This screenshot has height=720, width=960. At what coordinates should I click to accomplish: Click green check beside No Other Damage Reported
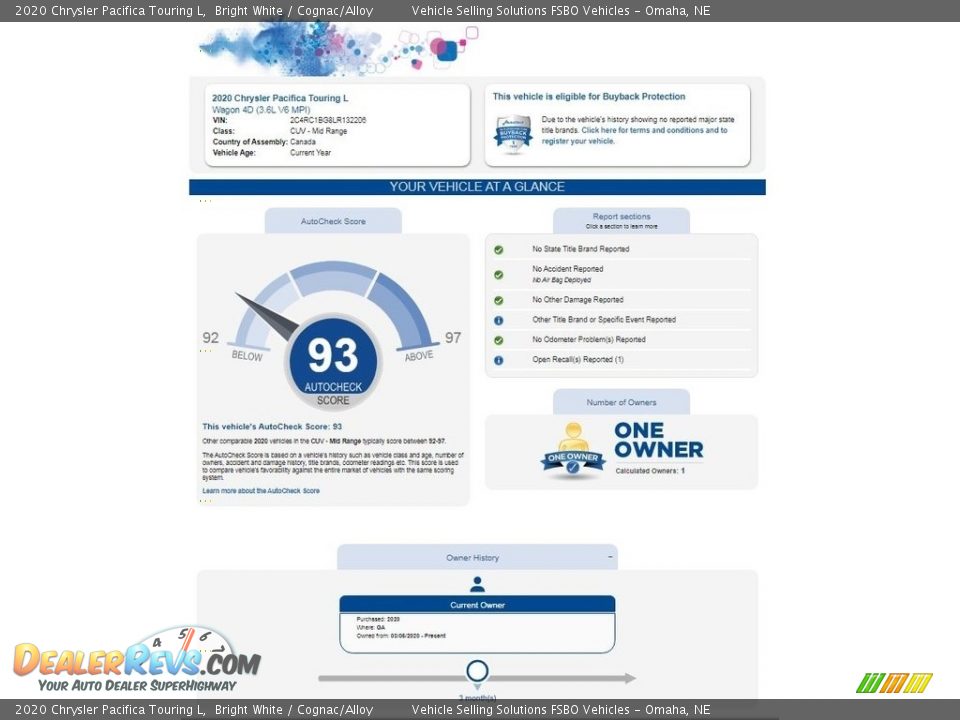[498, 301]
